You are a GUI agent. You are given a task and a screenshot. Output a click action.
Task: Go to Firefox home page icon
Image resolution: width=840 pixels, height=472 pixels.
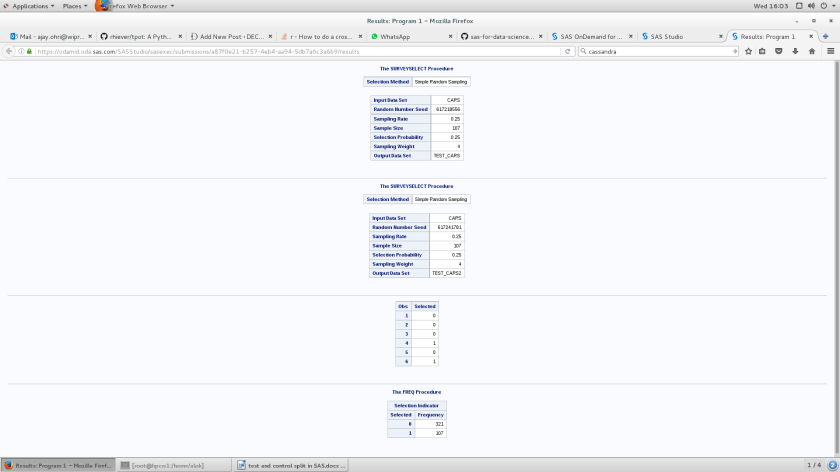tap(812, 51)
